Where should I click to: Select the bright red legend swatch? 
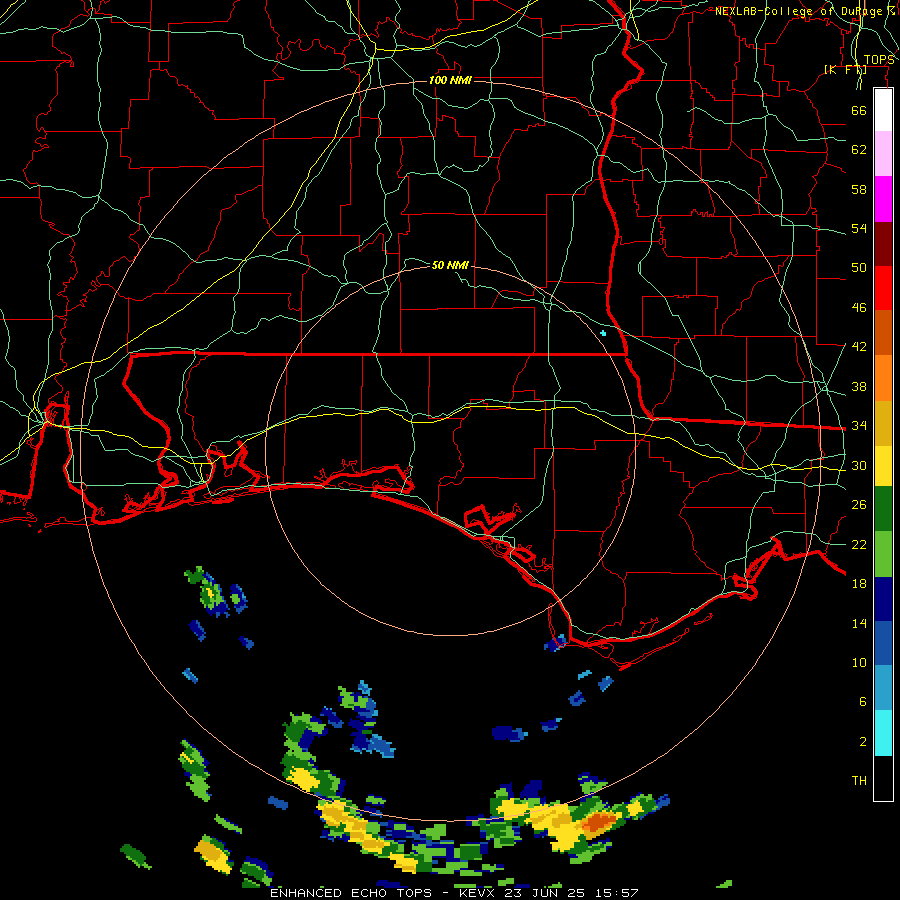click(883, 288)
